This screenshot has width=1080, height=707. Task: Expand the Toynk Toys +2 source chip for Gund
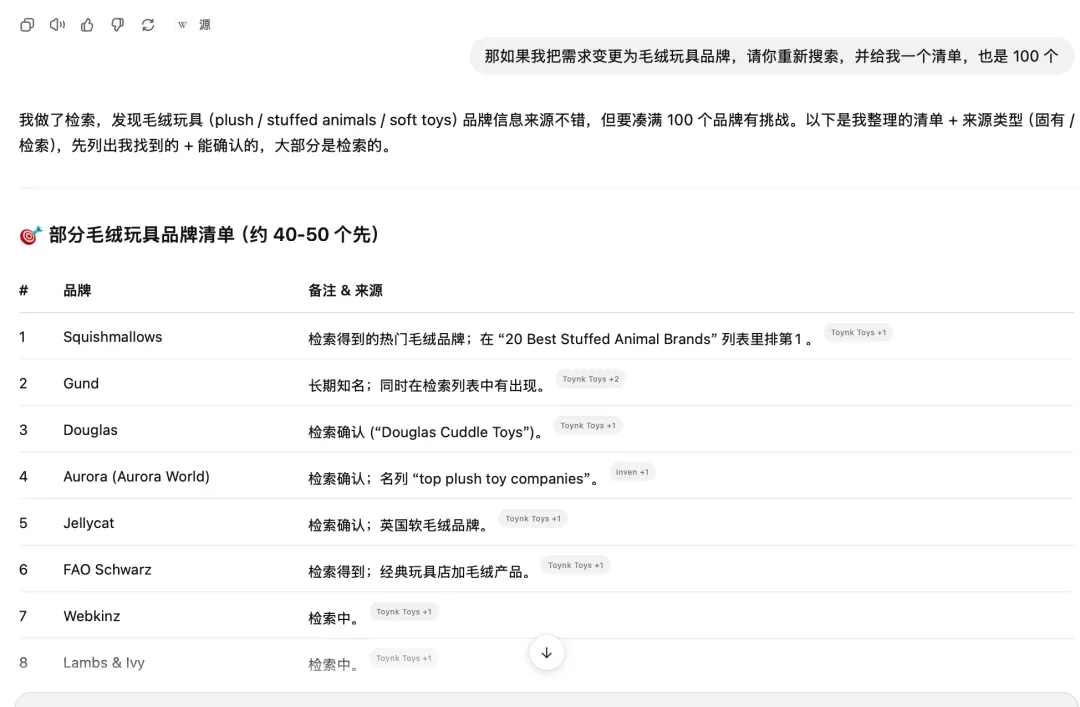(590, 379)
